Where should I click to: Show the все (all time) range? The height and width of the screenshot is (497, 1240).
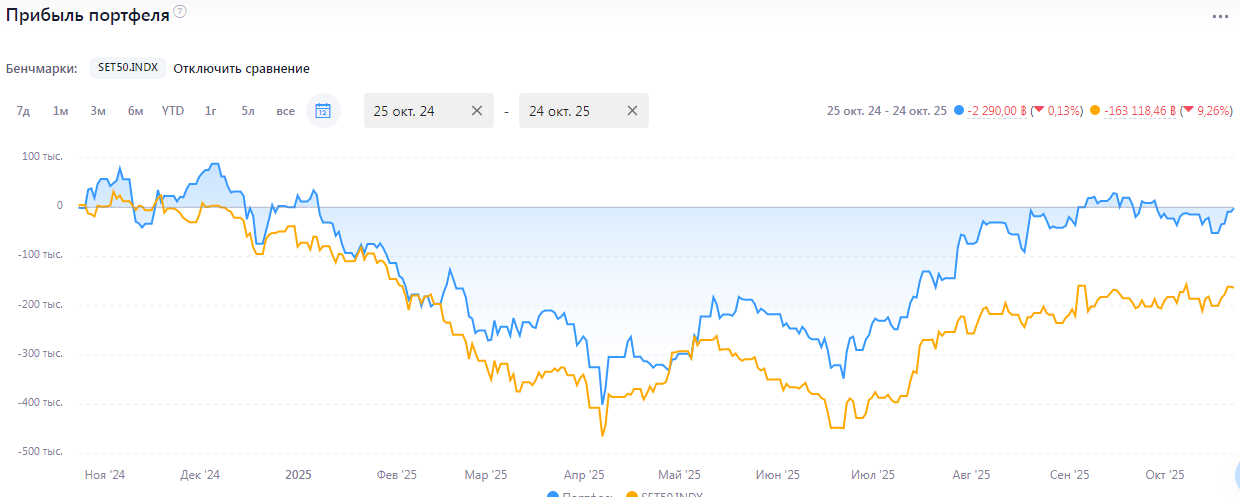(285, 111)
